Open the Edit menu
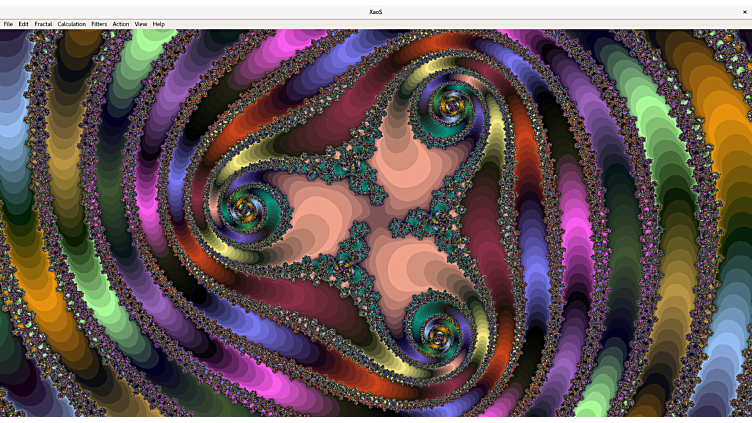752x423 pixels. click(23, 24)
